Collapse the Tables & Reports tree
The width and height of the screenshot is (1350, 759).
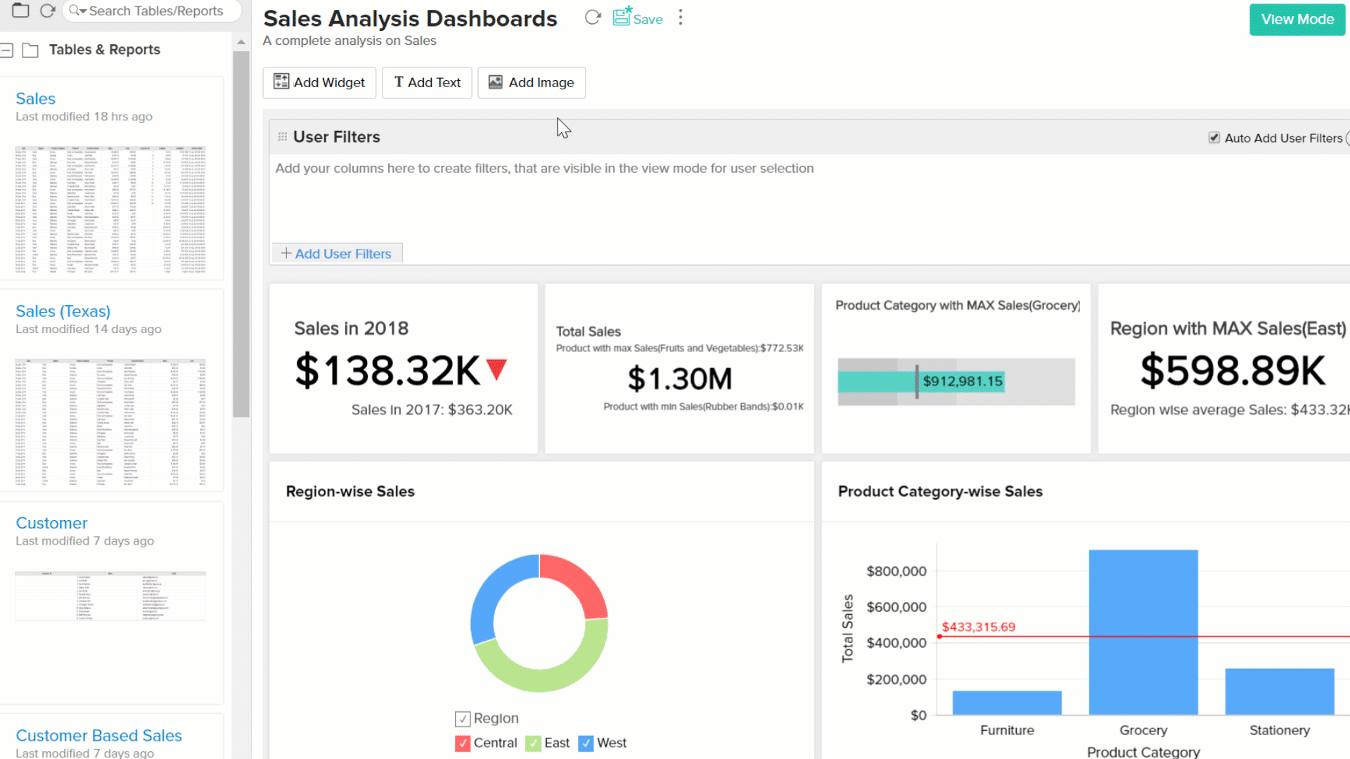[x=7, y=50]
